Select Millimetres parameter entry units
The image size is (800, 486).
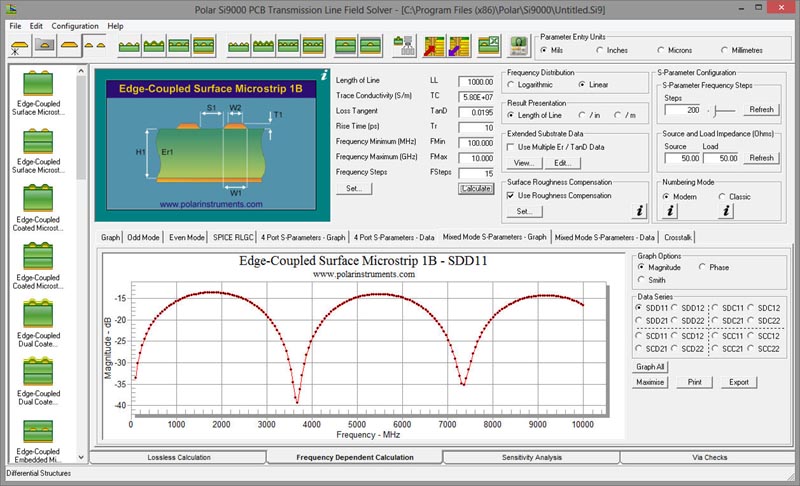coord(742,50)
